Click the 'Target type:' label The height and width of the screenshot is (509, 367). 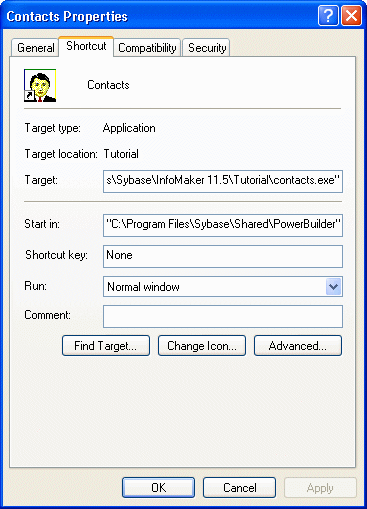click(53, 128)
